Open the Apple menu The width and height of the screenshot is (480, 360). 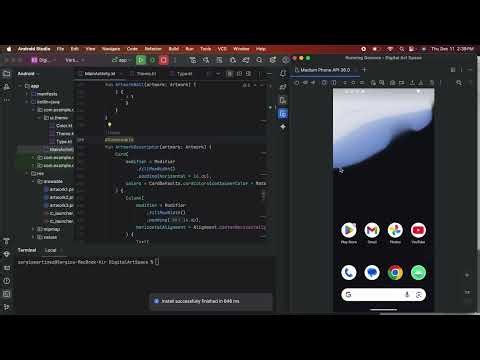9,49
